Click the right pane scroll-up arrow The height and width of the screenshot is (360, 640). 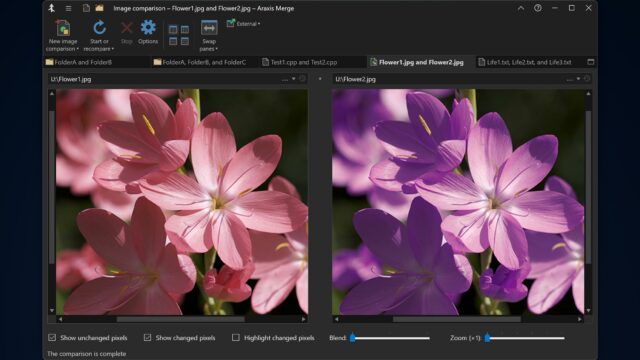point(588,93)
